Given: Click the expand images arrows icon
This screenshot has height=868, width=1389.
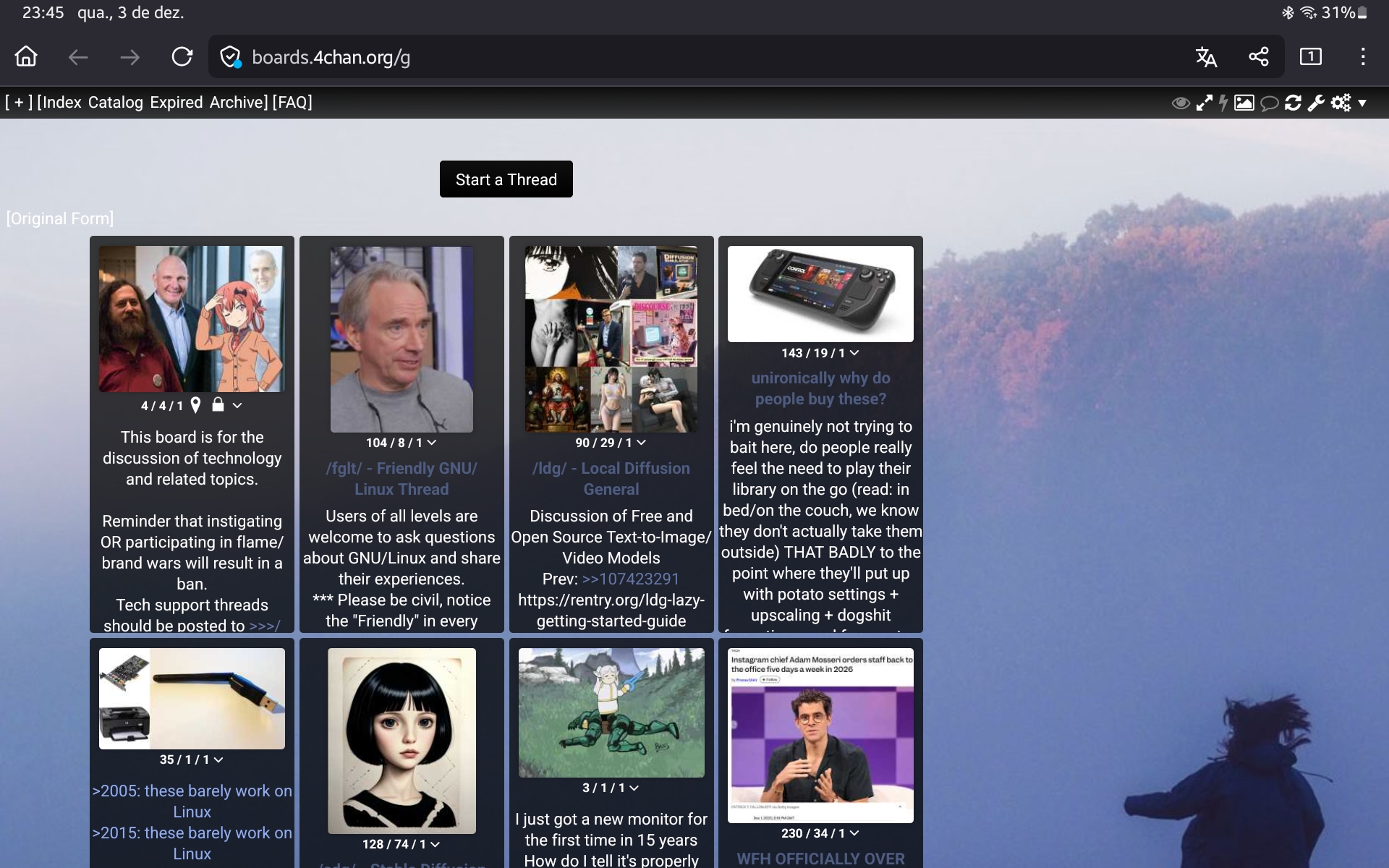Looking at the screenshot, I should pos(1204,103).
